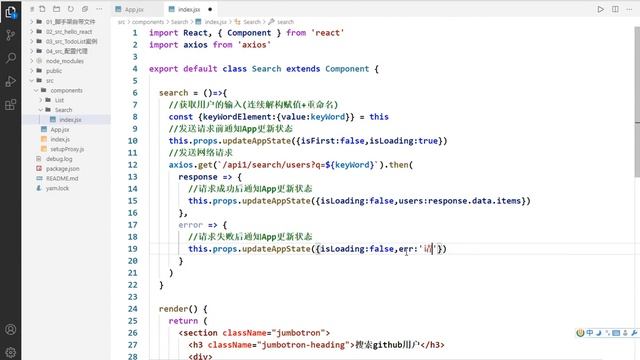Open input method soft keyboard
This screenshot has height=360, width=640.
pos(616,333)
